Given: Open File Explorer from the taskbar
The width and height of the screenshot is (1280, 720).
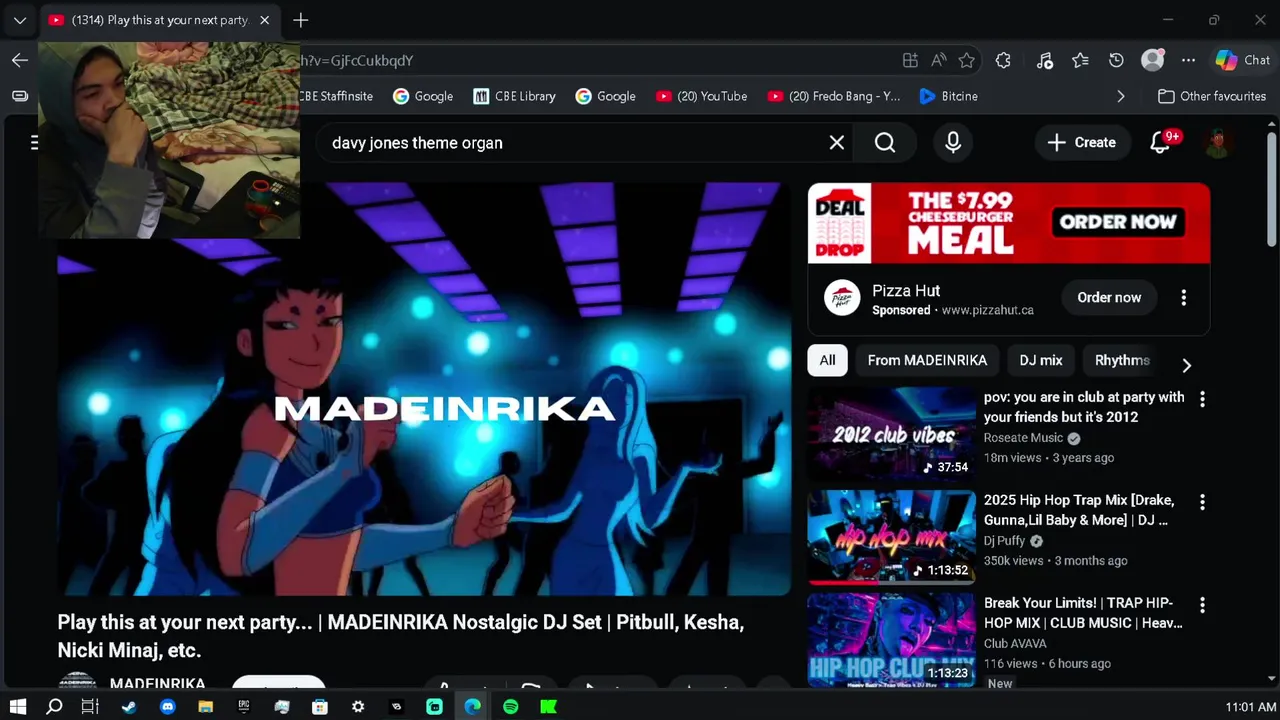Looking at the screenshot, I should (205, 707).
